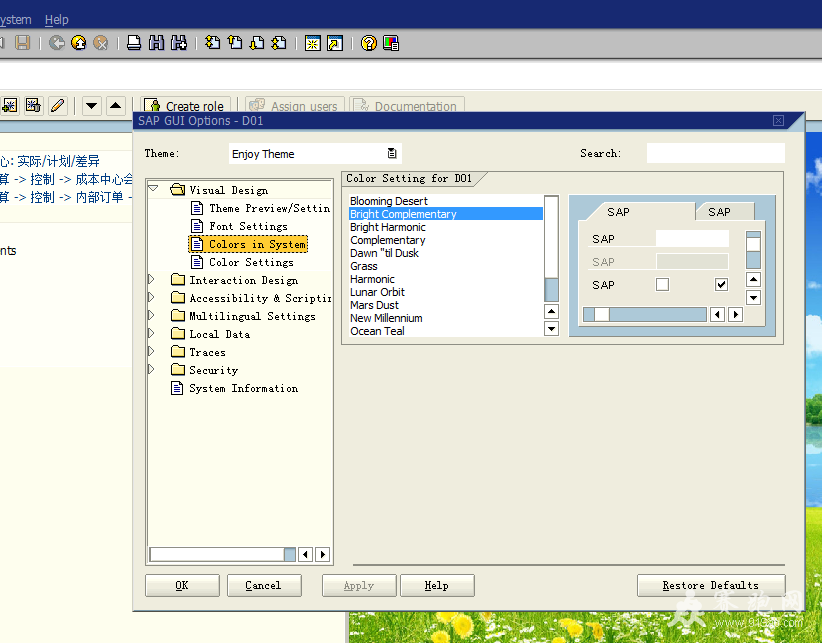
Task: Select Blooming Desert color scheme
Action: 446,201
